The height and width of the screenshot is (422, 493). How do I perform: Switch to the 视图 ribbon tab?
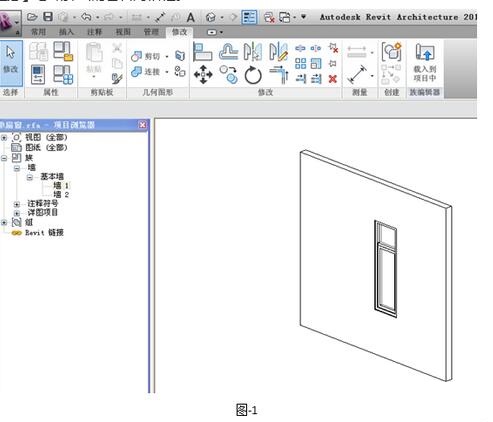click(x=123, y=32)
